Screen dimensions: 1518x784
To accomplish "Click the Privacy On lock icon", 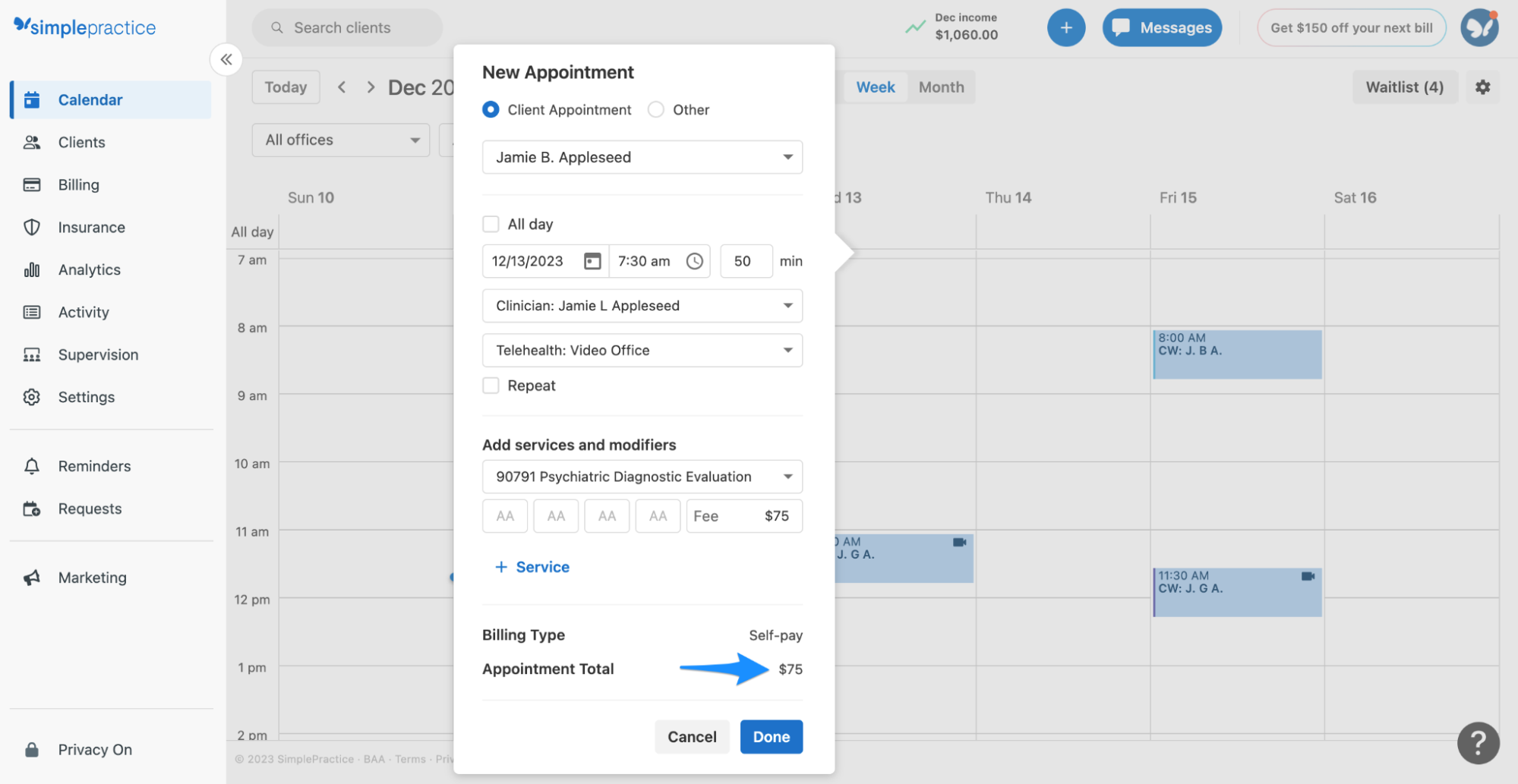I will coord(32,750).
